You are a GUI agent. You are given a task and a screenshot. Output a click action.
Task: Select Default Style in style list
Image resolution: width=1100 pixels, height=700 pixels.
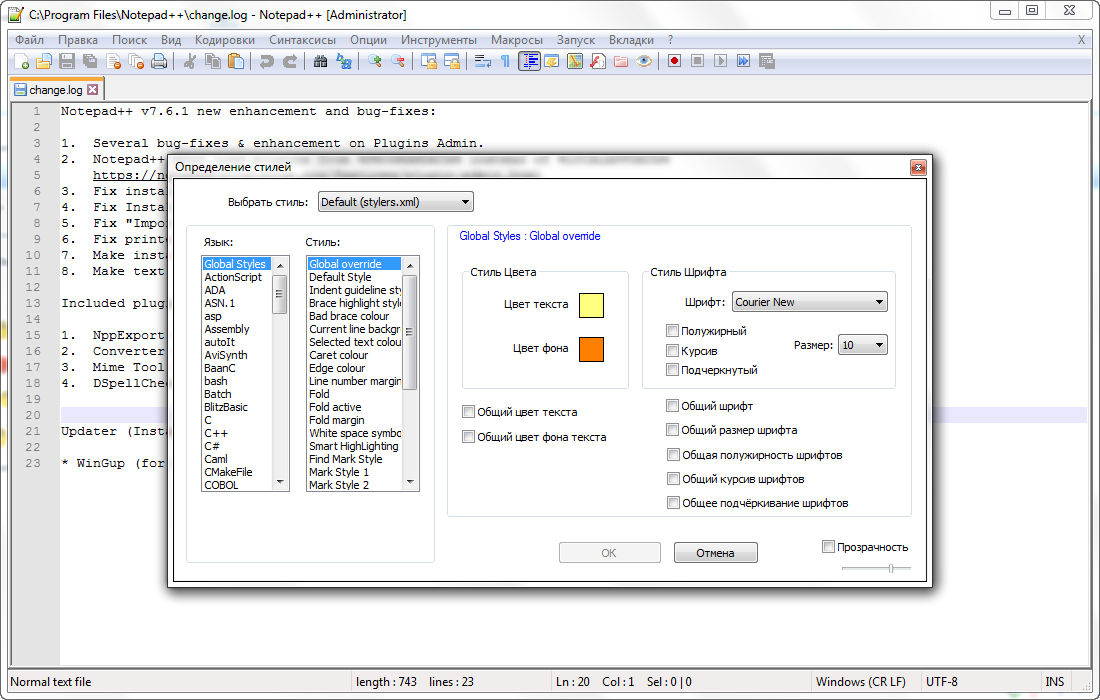pos(340,277)
